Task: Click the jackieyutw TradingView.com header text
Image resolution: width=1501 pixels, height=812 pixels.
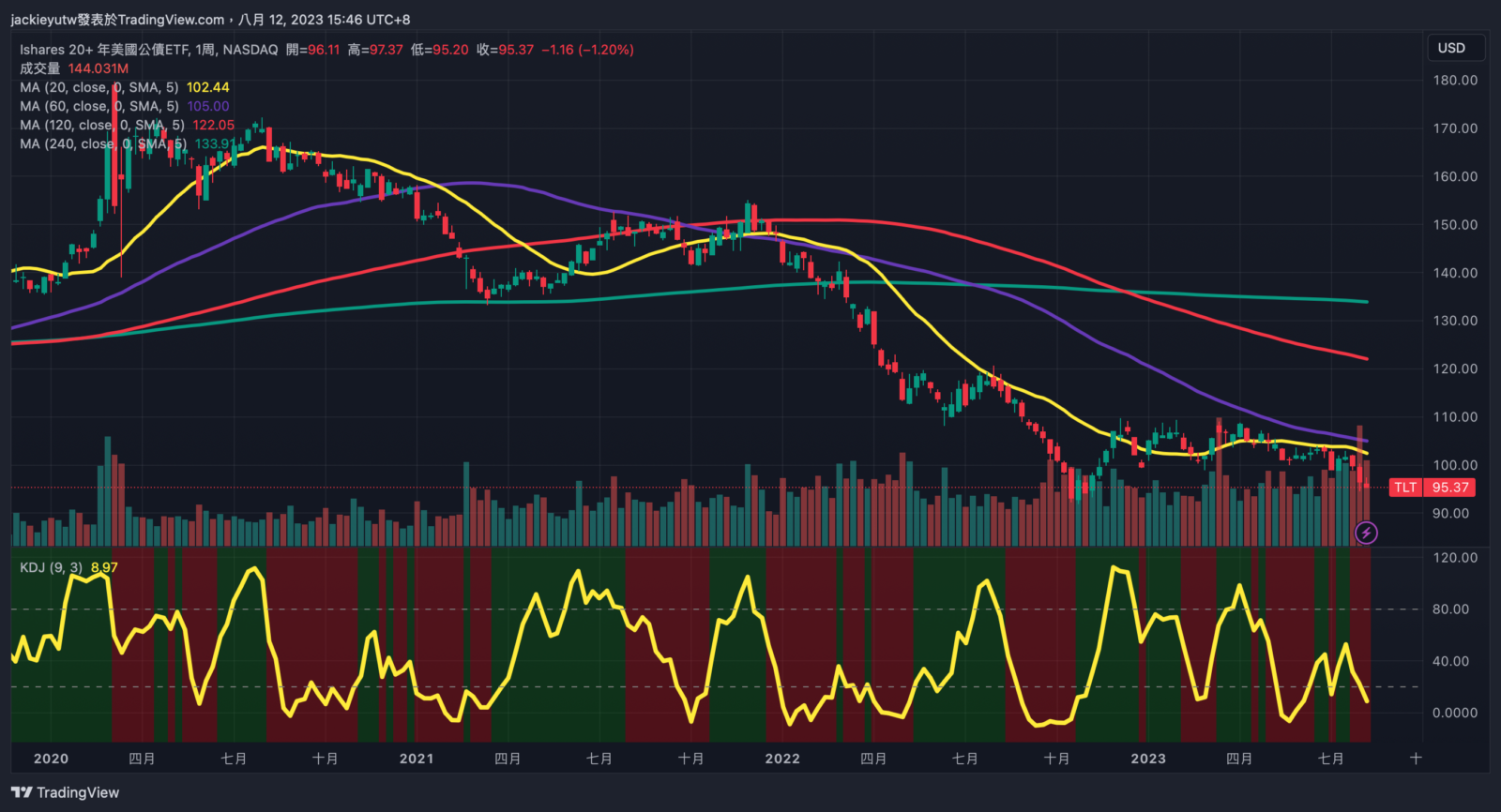Action: tap(117, 19)
